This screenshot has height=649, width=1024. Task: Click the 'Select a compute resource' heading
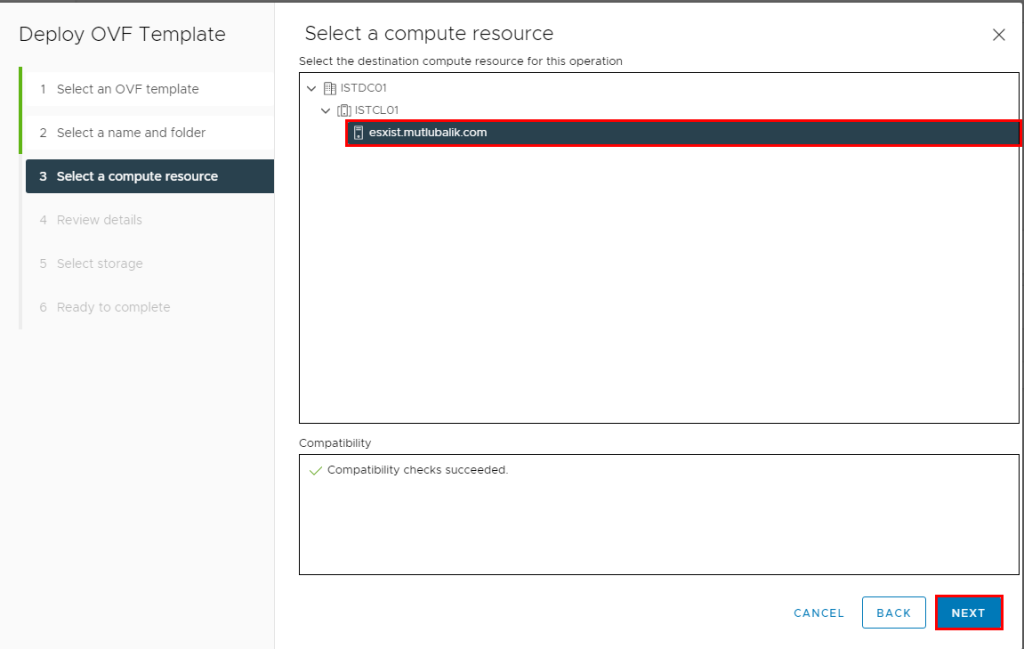point(429,33)
